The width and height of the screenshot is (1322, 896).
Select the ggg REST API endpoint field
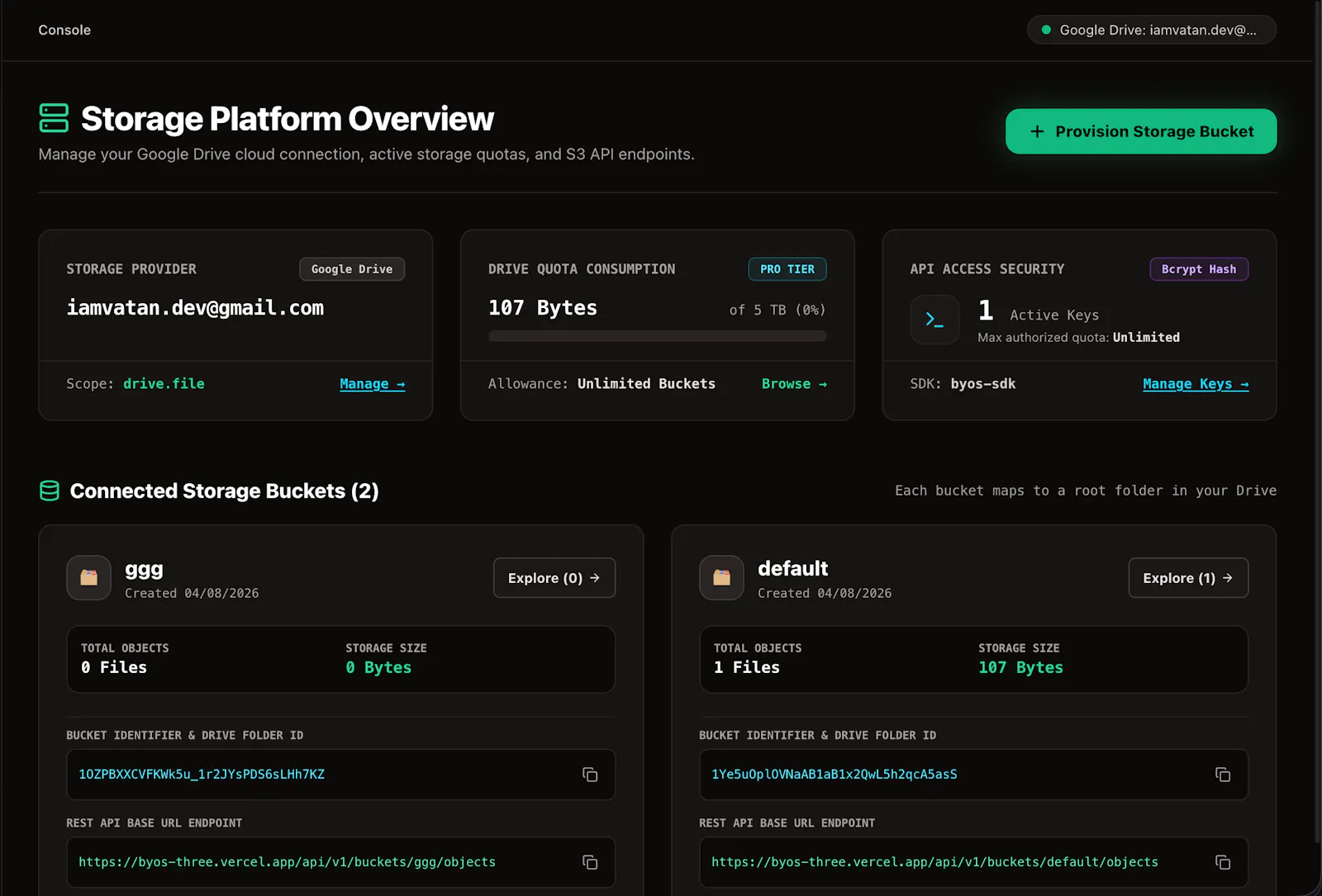341,862
